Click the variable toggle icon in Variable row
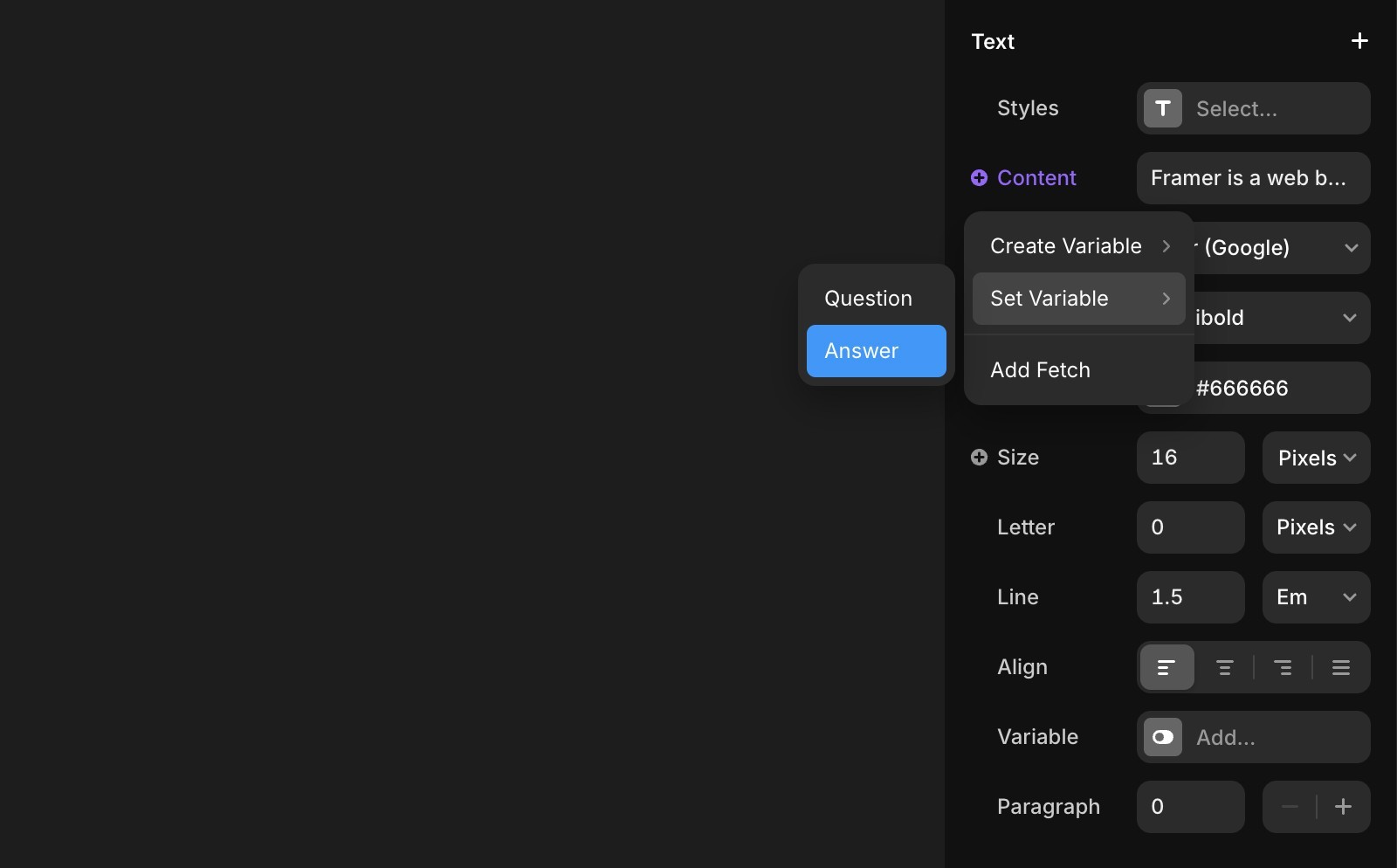 1163,737
